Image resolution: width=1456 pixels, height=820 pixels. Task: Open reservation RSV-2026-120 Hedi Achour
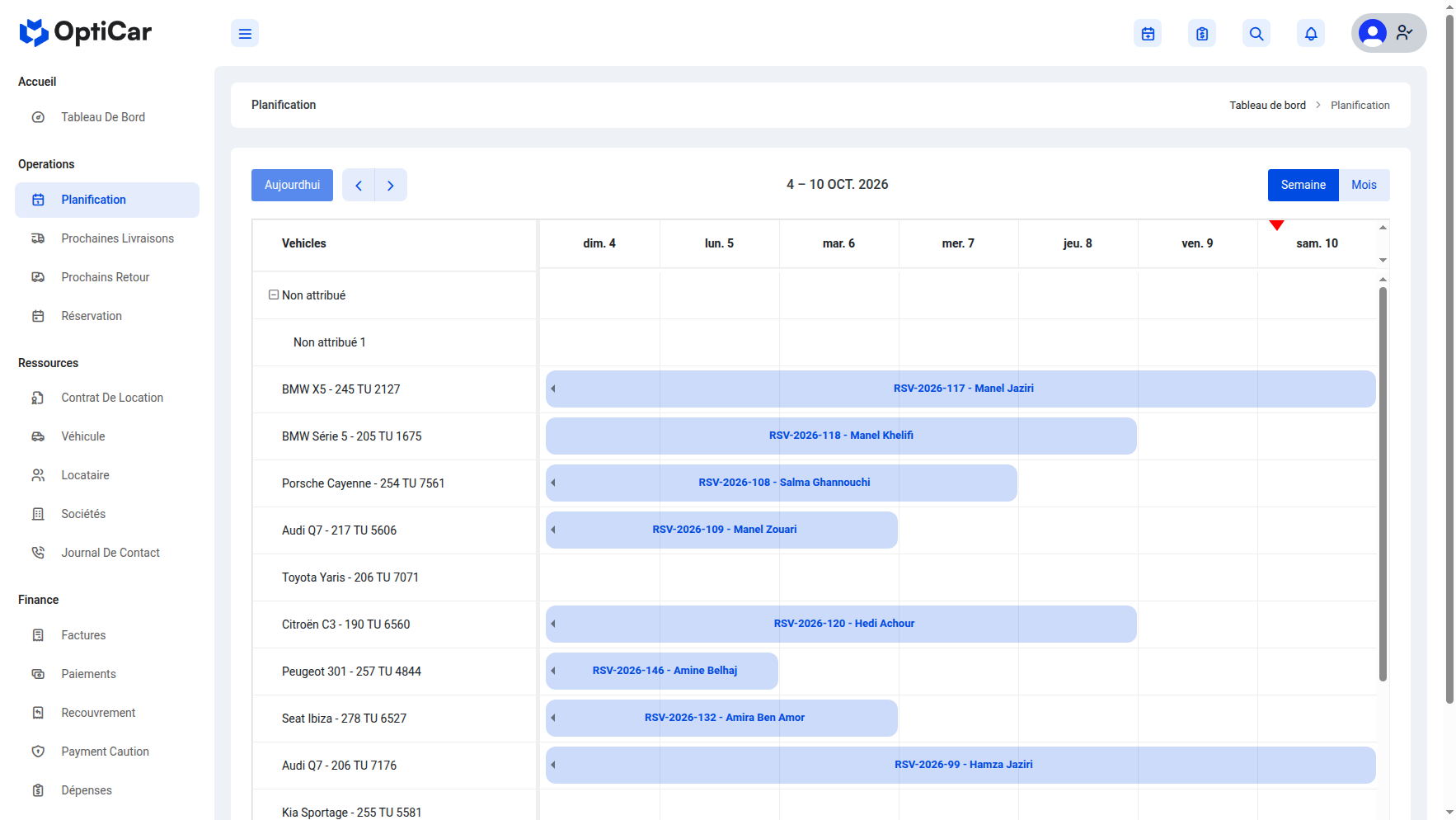pos(841,624)
